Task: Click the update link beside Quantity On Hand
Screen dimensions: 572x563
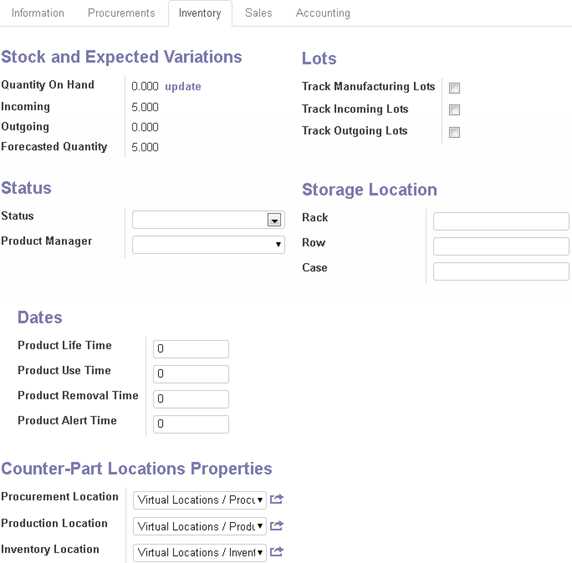Action: (x=183, y=86)
